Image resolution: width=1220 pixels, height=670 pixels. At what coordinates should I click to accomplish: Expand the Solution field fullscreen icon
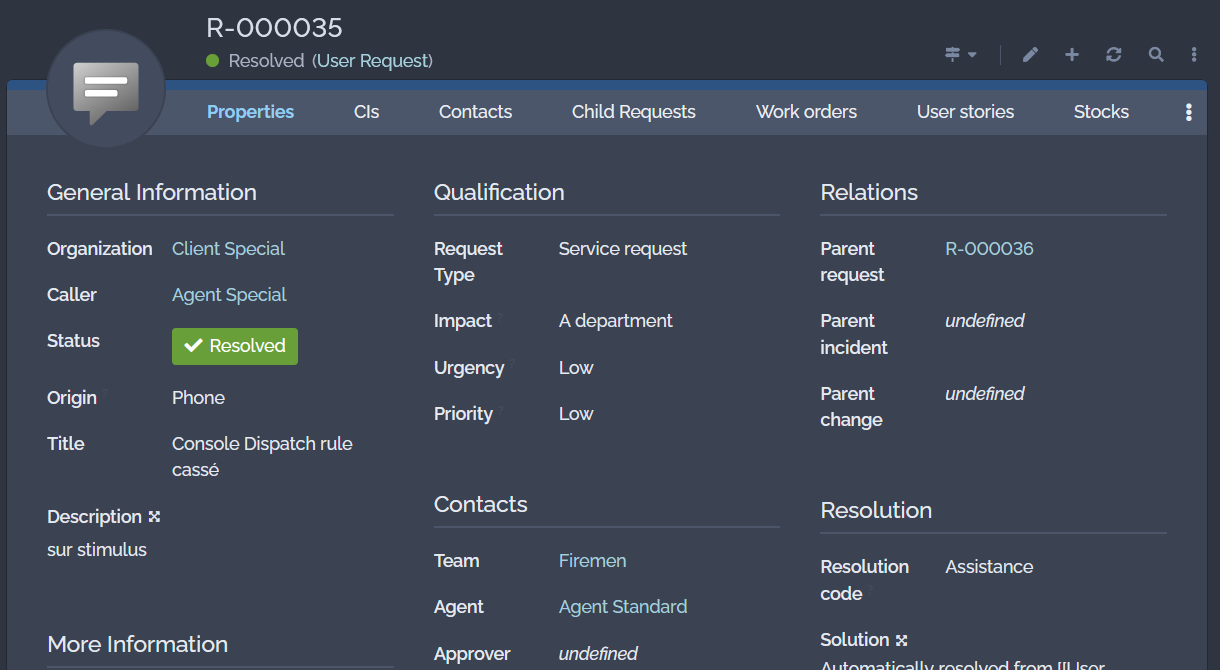click(x=901, y=640)
